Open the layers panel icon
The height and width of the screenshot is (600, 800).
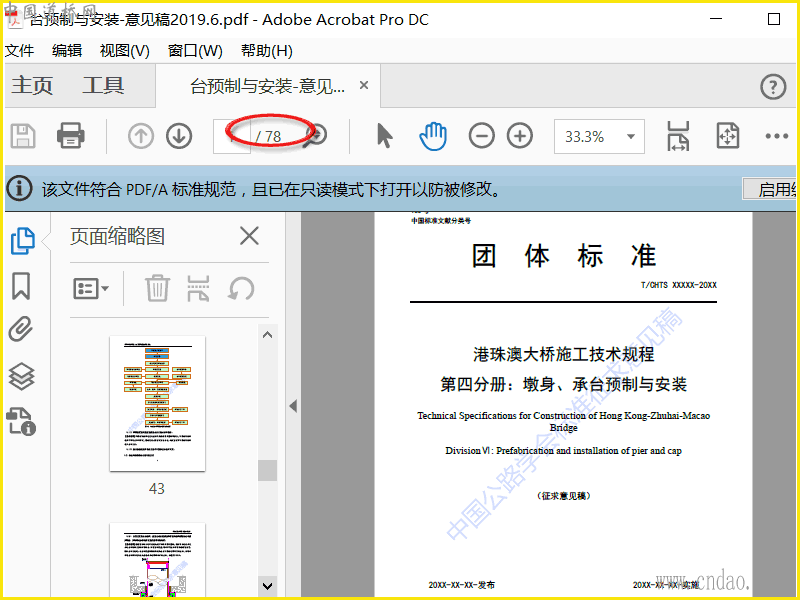coord(21,377)
